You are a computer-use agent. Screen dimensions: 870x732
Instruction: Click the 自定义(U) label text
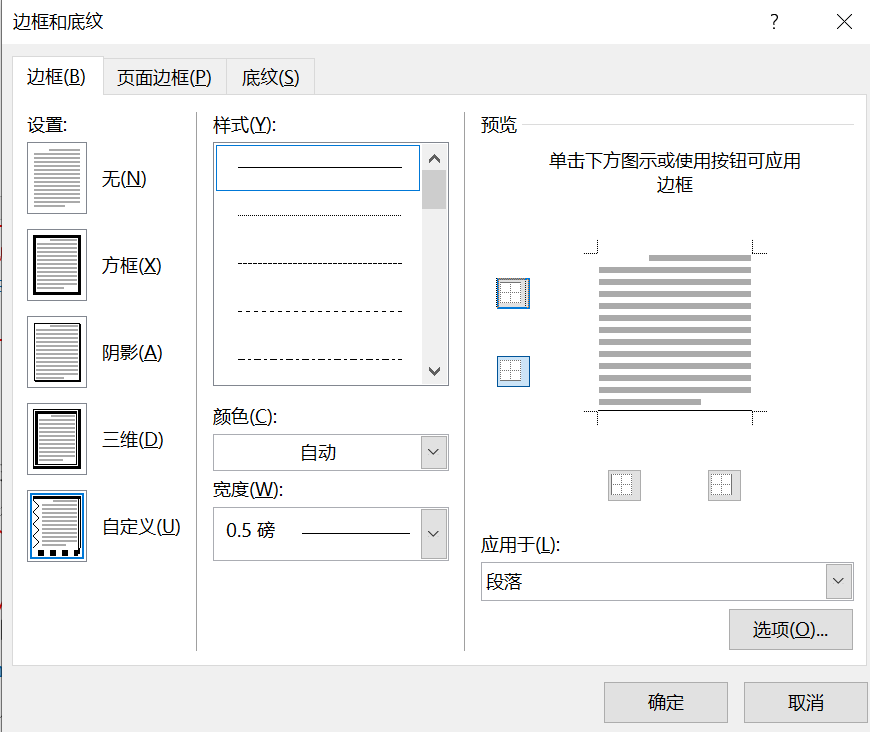pos(141,527)
